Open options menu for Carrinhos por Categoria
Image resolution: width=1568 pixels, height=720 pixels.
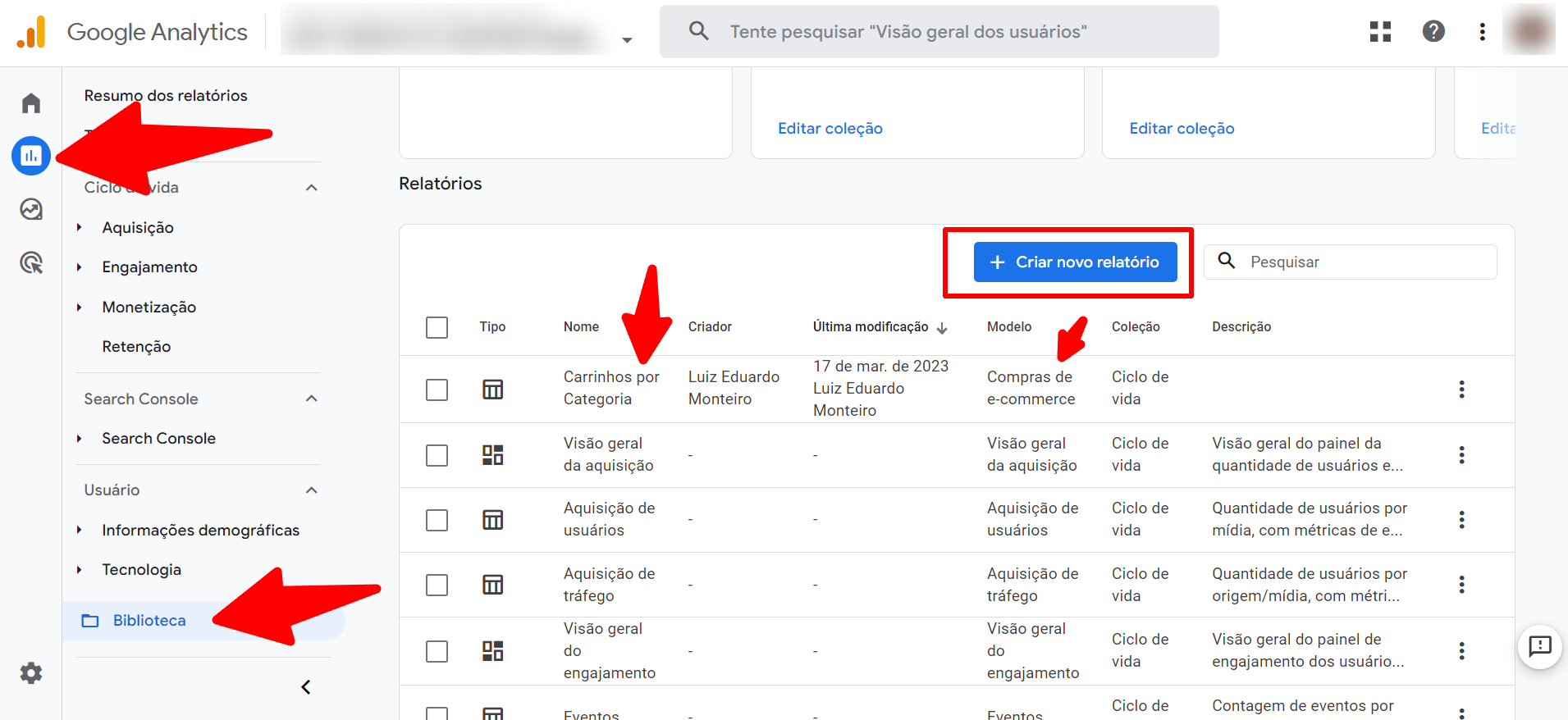1461,389
